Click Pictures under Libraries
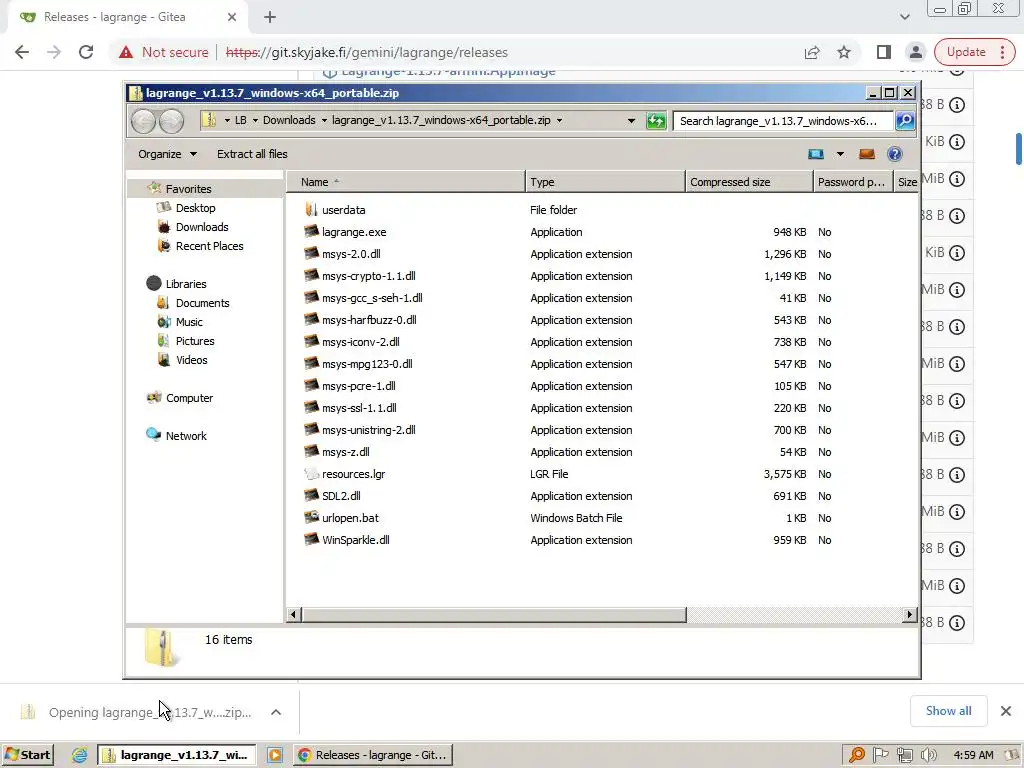Viewport: 1024px width, 768px height. (195, 340)
